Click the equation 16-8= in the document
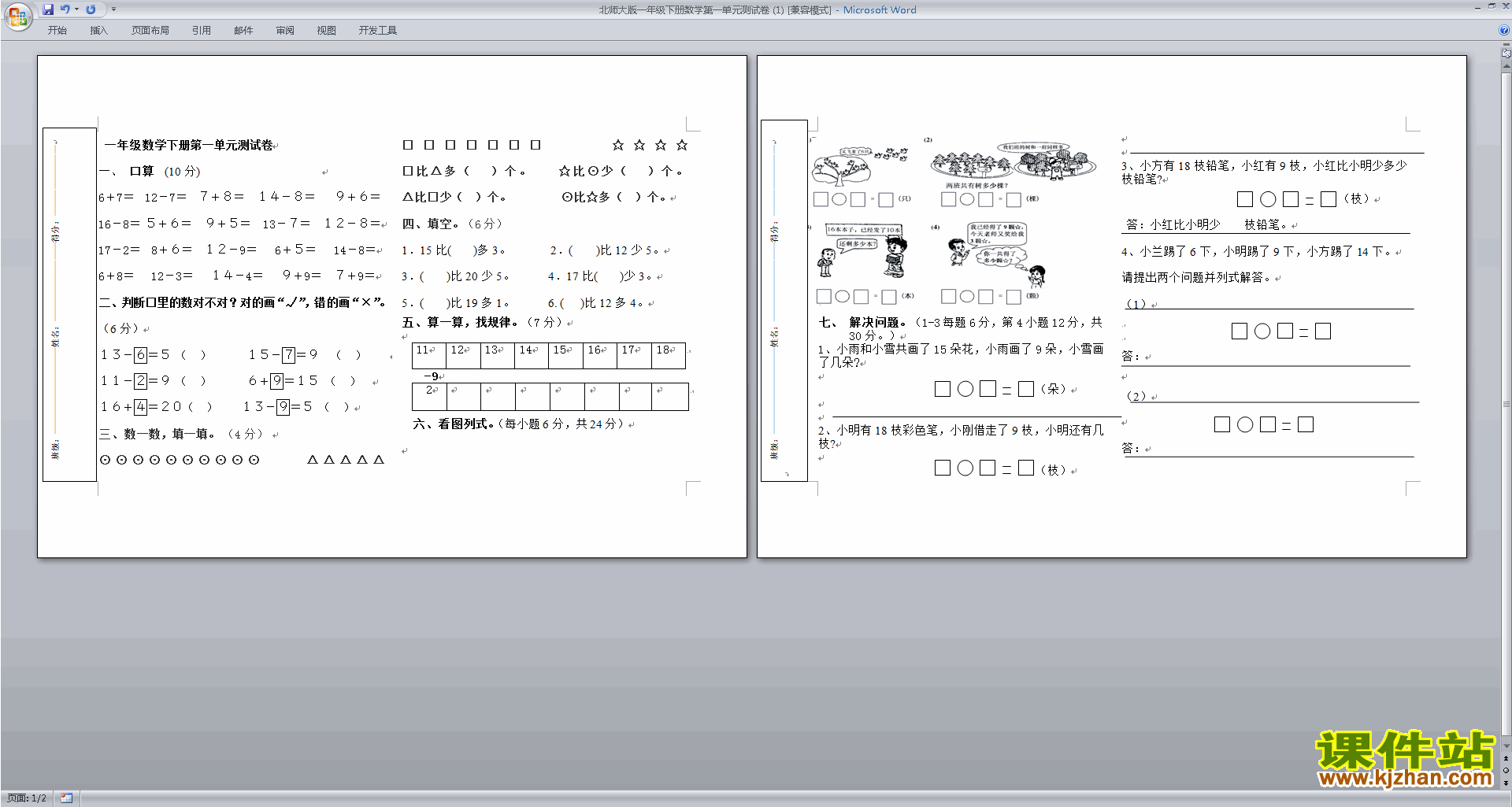1512x807 pixels. pos(119,224)
